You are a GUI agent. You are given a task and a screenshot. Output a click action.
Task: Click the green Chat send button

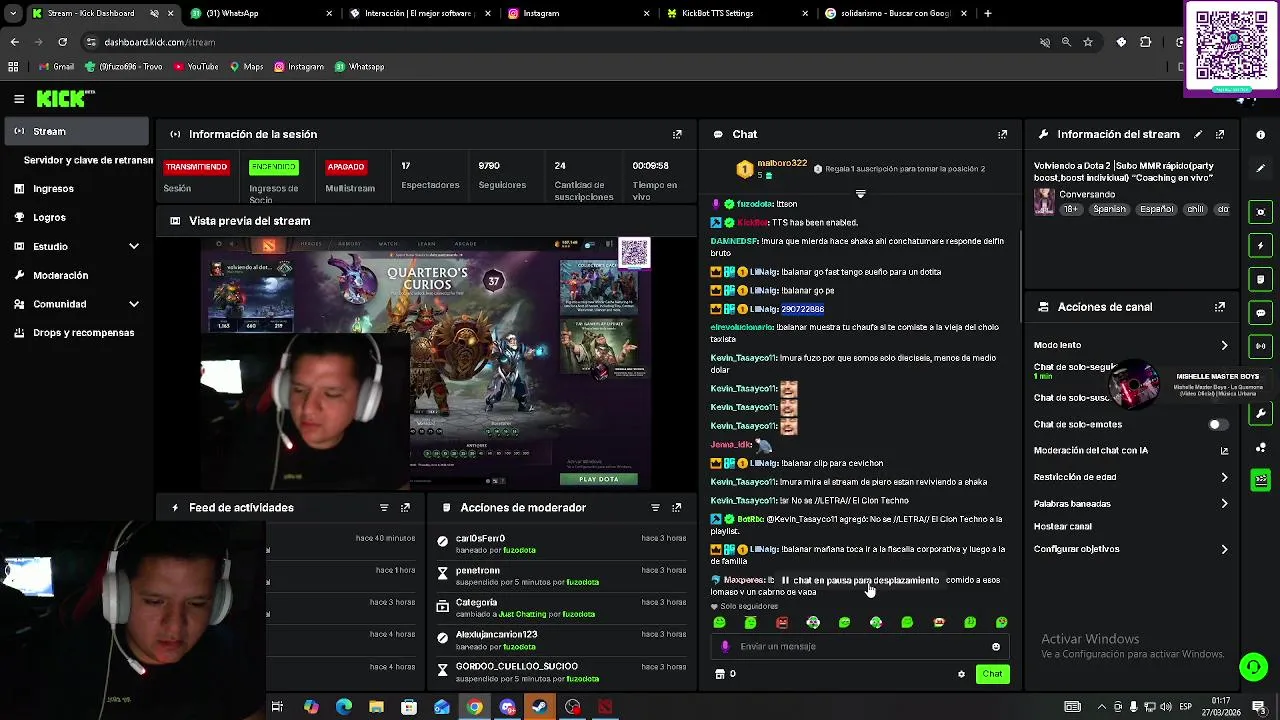pos(992,674)
